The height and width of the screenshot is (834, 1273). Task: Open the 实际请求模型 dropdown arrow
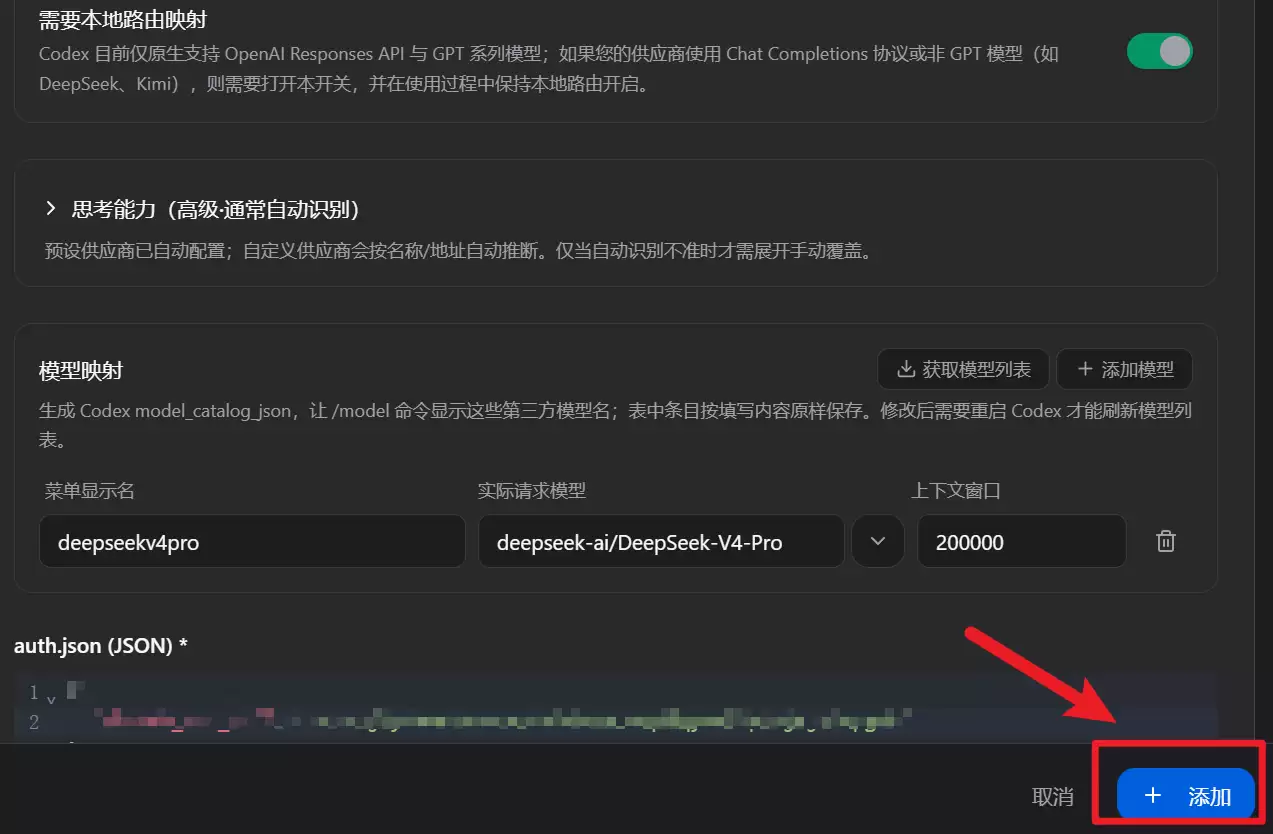point(878,541)
